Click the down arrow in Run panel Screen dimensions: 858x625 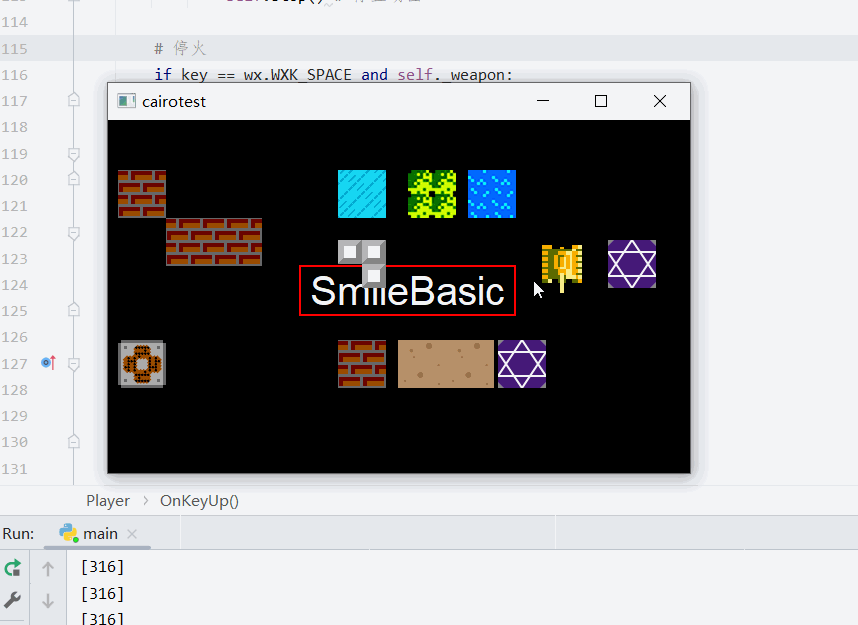48,601
